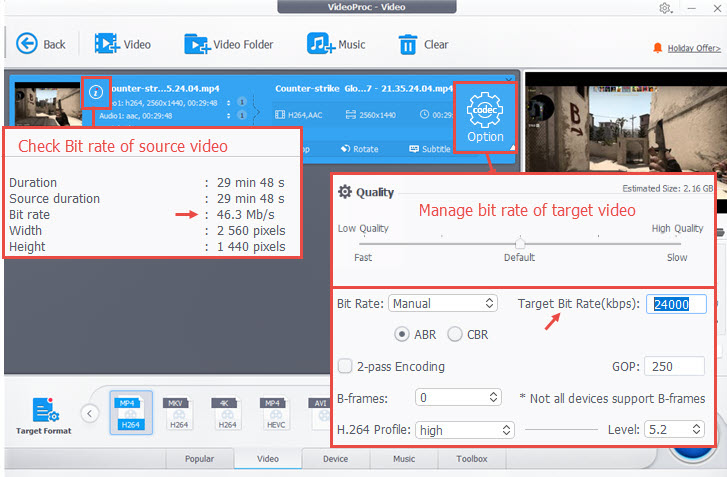Viewport: 727px width, 477px height.
Task: Enable 2-pass Encoding checkbox
Action: pos(345,366)
